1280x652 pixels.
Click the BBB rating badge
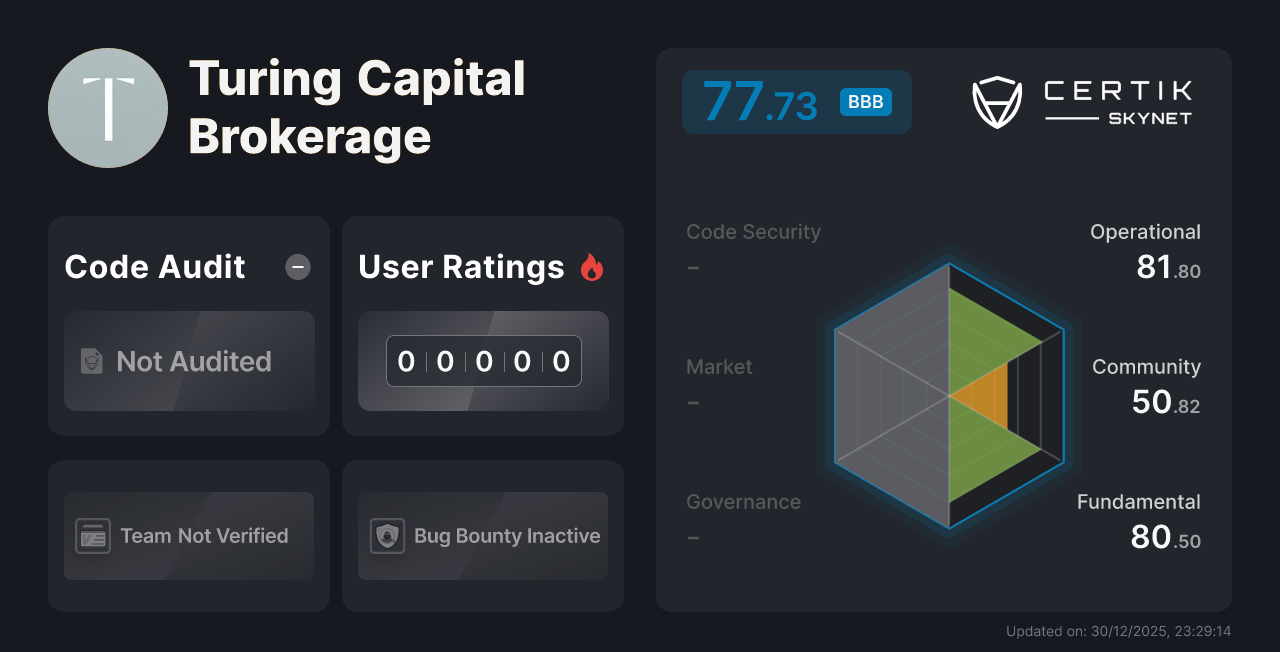coord(864,101)
